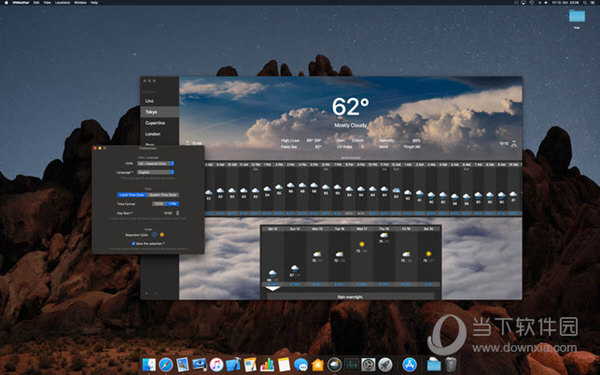Open the WWeather application menu
This screenshot has width=600, height=375.
coord(21,2)
